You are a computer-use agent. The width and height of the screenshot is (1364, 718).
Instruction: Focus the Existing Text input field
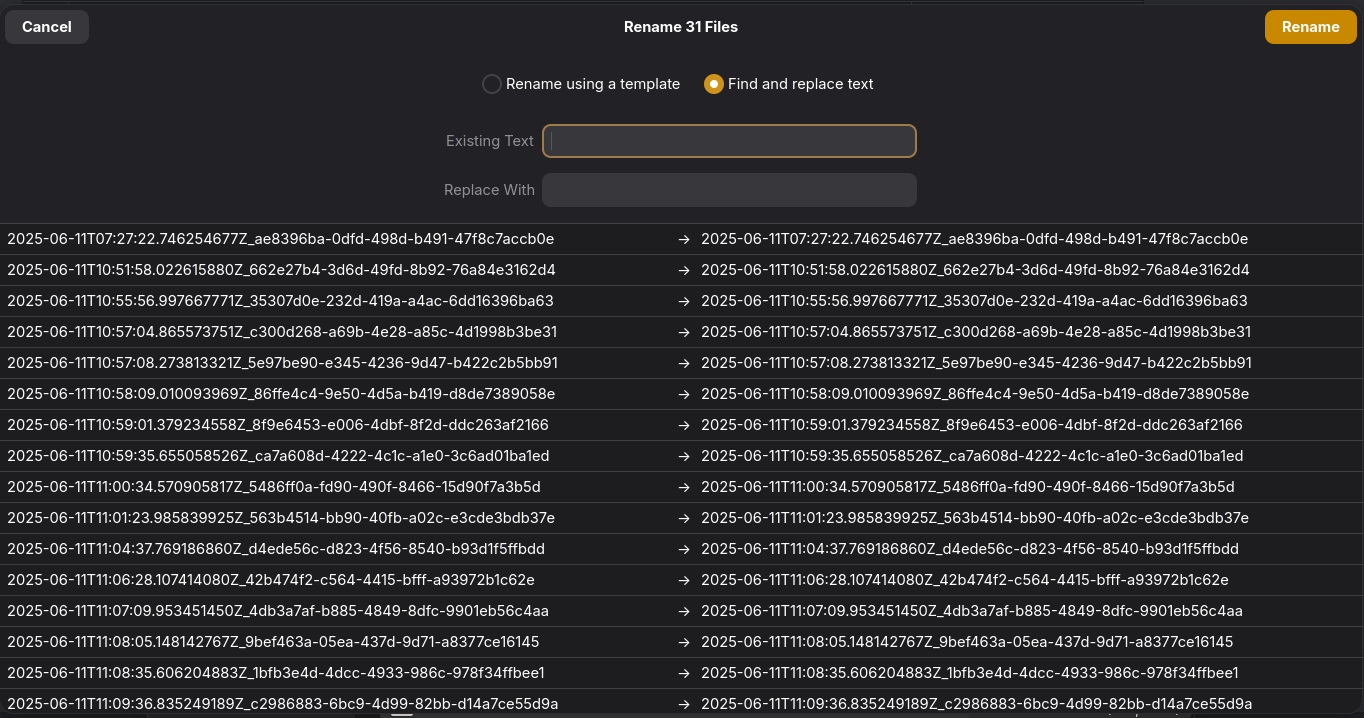pos(729,141)
